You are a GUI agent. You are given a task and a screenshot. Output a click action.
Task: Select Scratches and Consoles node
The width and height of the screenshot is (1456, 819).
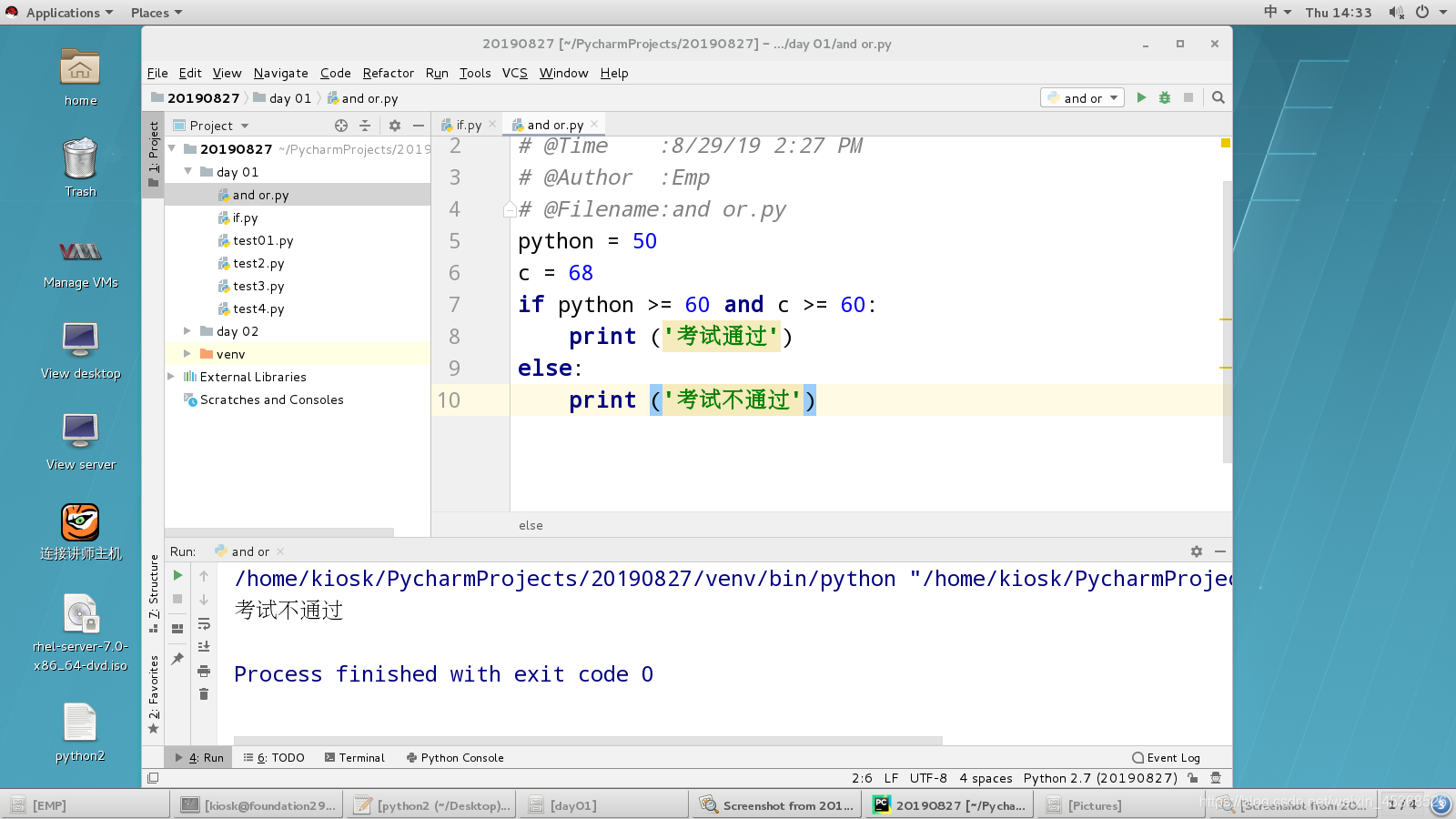(271, 399)
